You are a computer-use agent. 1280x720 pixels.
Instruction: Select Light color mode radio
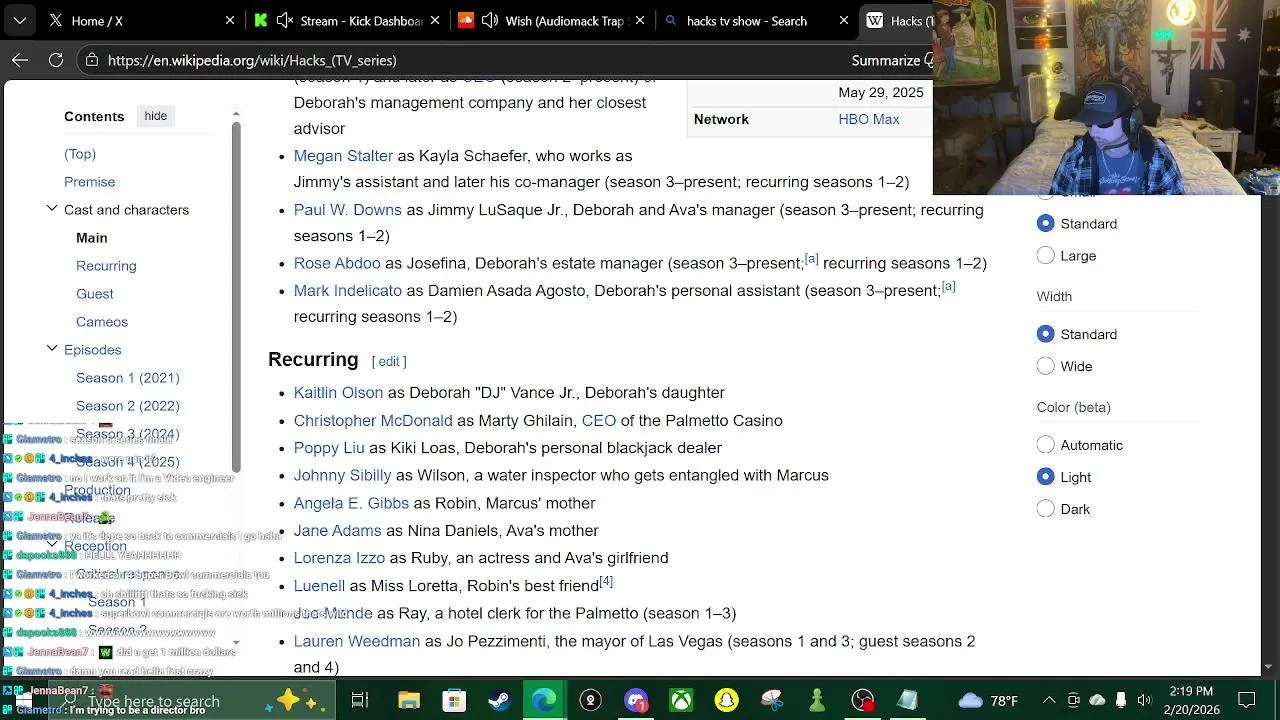tap(1046, 477)
